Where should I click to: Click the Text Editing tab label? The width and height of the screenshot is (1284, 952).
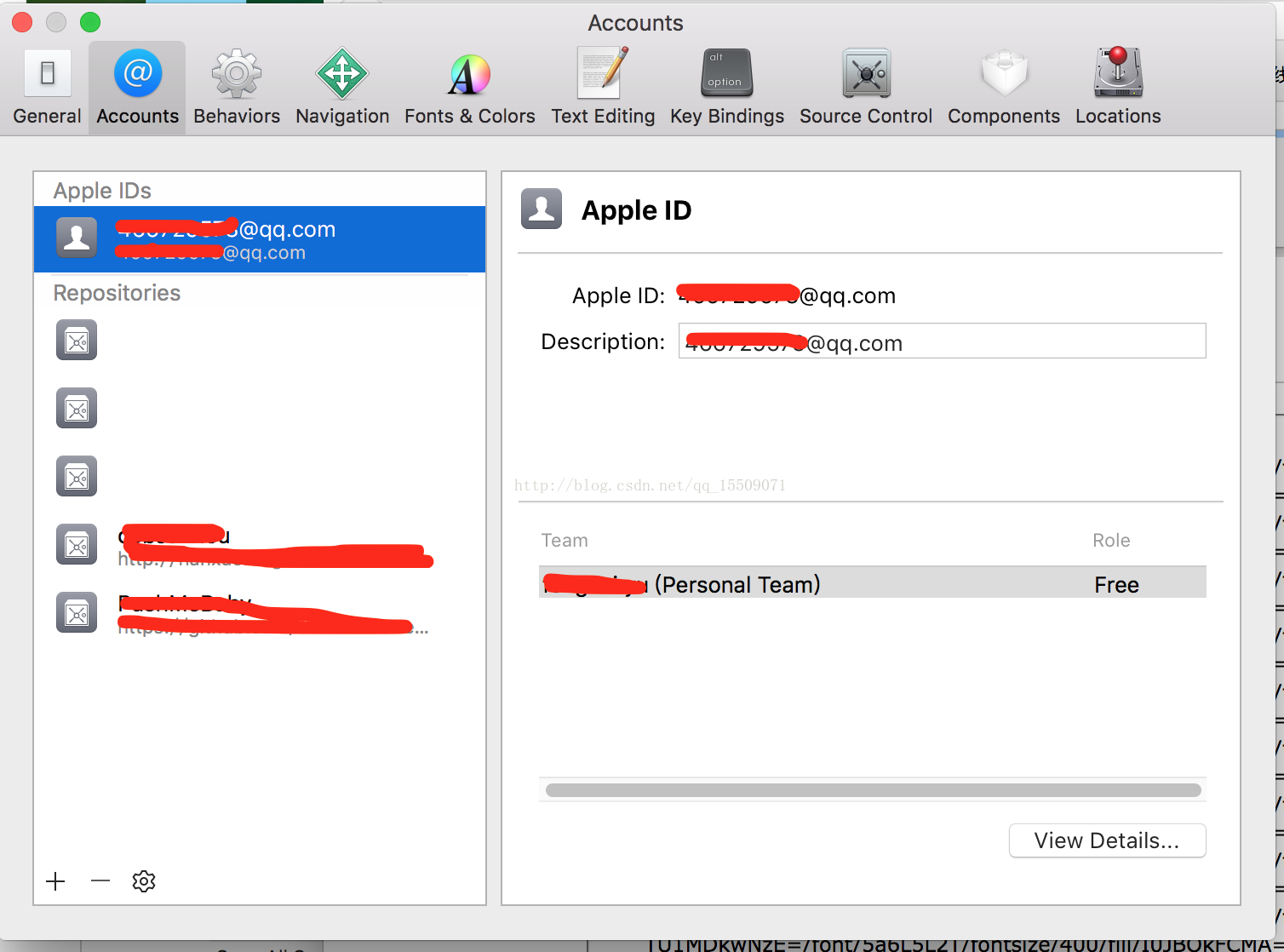click(603, 116)
